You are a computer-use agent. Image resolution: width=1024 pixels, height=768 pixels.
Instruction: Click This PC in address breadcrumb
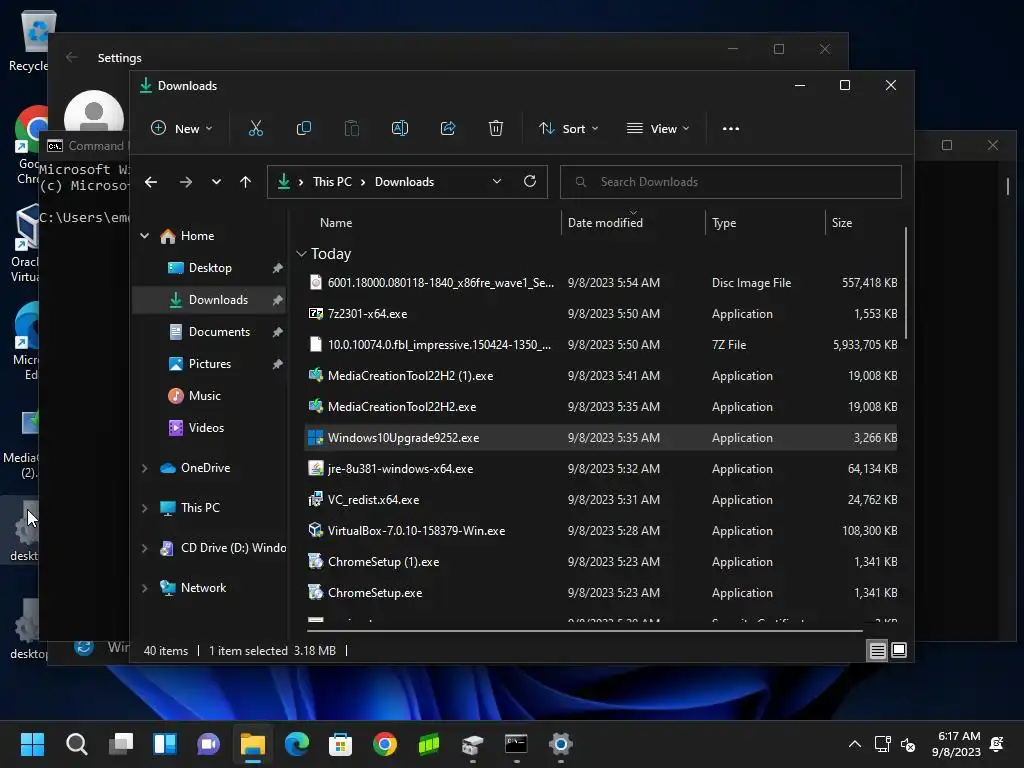332,182
